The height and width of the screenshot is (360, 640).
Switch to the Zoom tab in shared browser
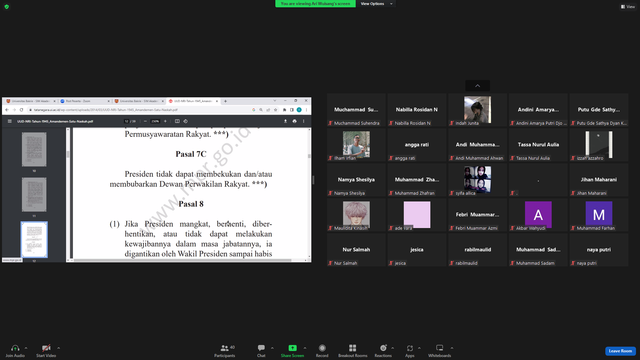click(x=84, y=101)
